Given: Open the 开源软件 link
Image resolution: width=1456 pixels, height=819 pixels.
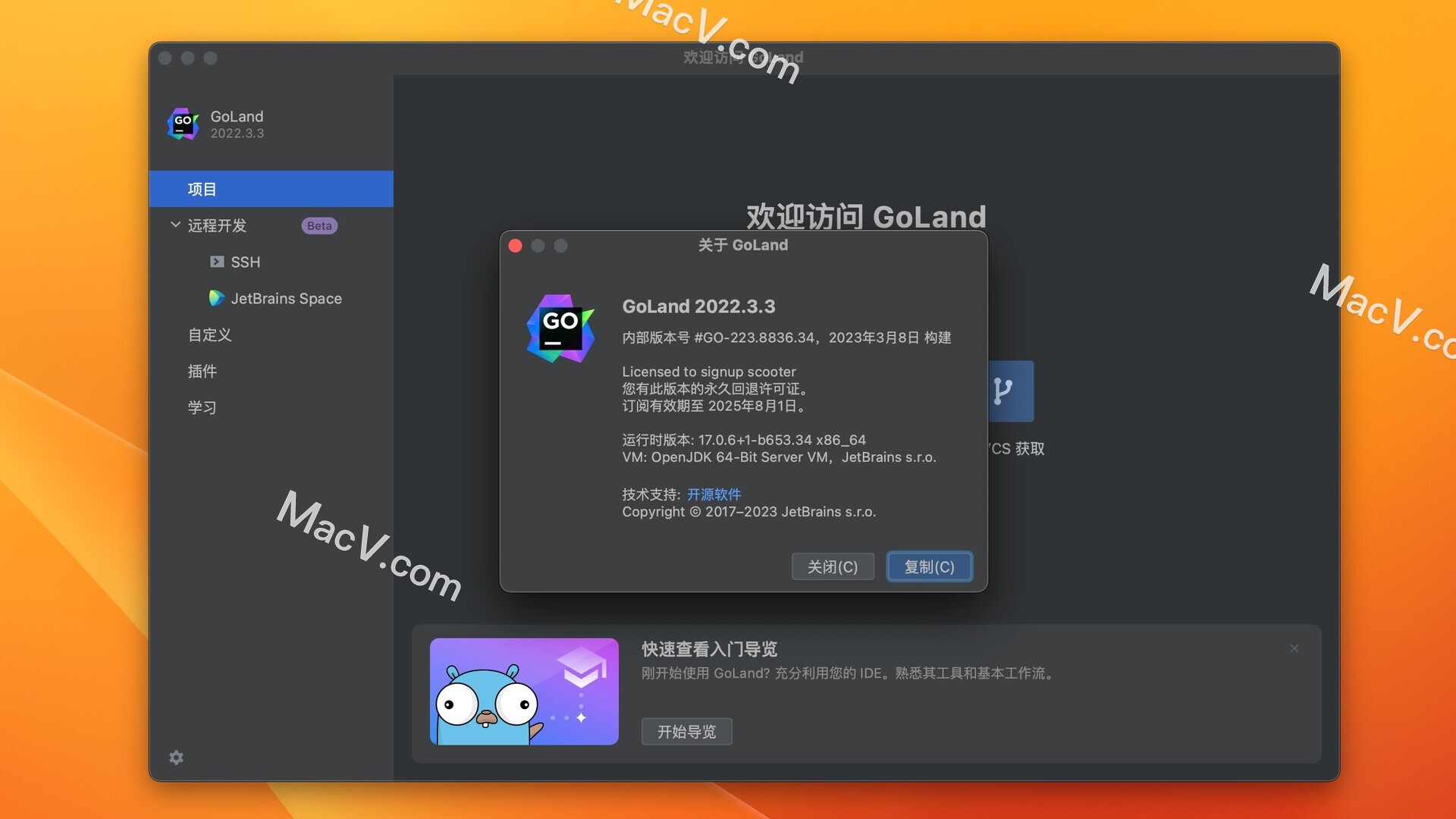Looking at the screenshot, I should (x=714, y=494).
